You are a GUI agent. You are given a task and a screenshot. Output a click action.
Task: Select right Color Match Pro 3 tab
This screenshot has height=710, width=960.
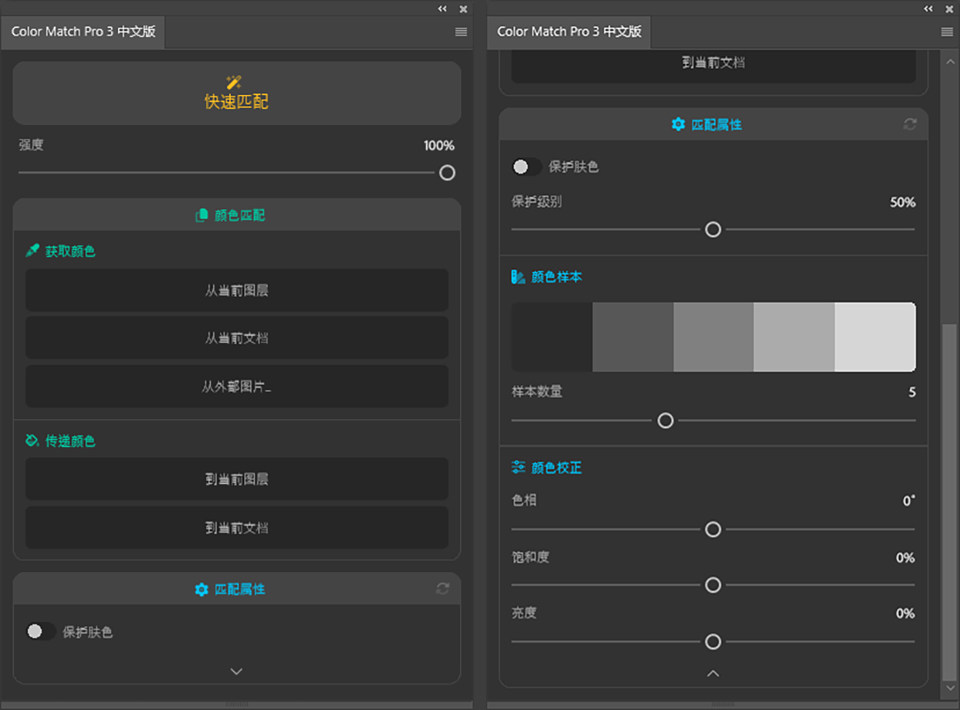[x=569, y=32]
